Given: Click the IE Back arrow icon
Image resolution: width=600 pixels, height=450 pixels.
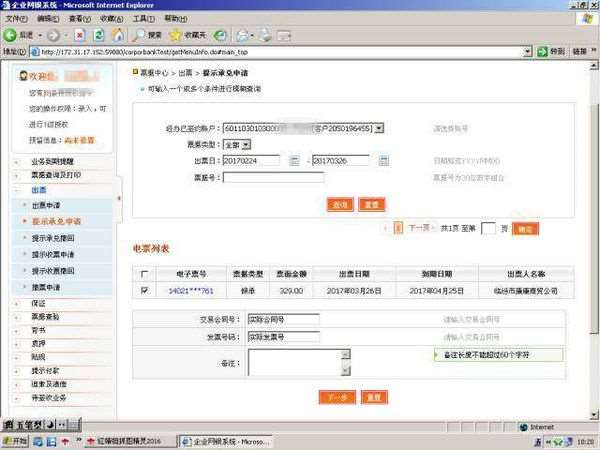Looking at the screenshot, I should (x=10, y=35).
